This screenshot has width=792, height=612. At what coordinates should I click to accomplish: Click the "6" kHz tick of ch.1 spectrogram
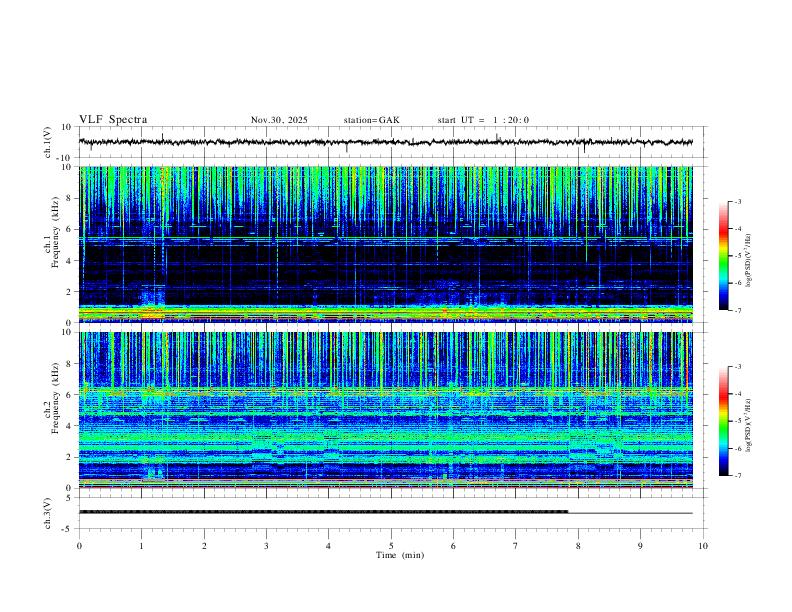69,229
